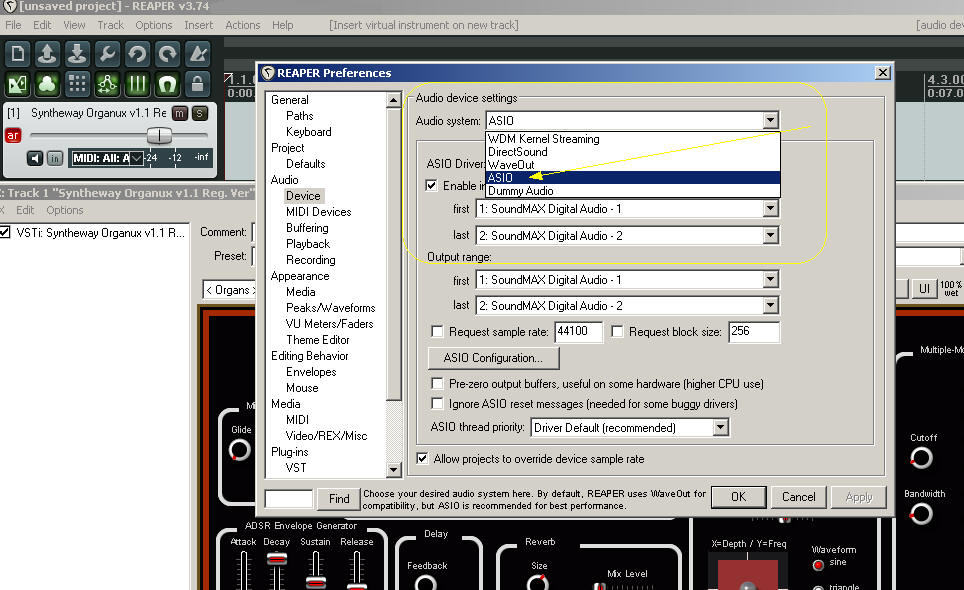Check Pre-zero output buffers option
Screen dimensions: 964x590
437,384
